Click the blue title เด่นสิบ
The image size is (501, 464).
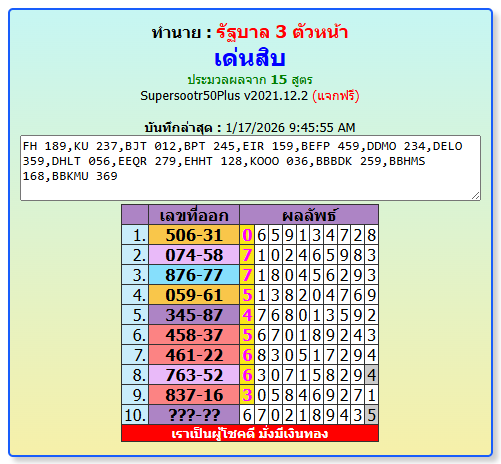250,58
